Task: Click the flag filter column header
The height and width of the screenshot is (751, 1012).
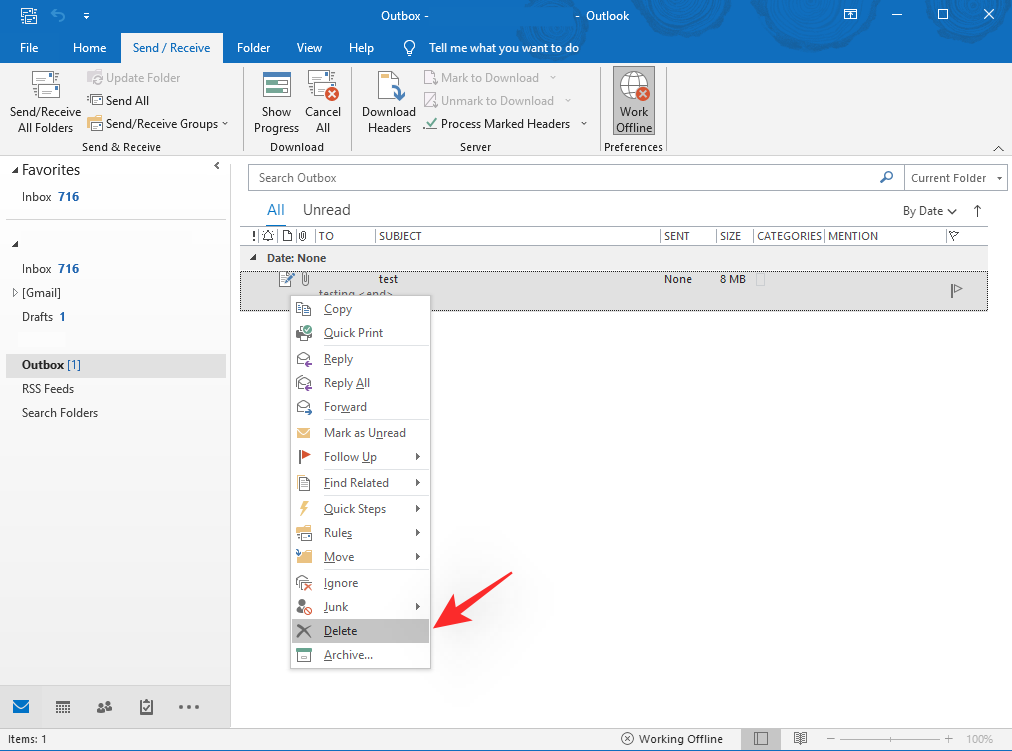Action: pos(953,236)
